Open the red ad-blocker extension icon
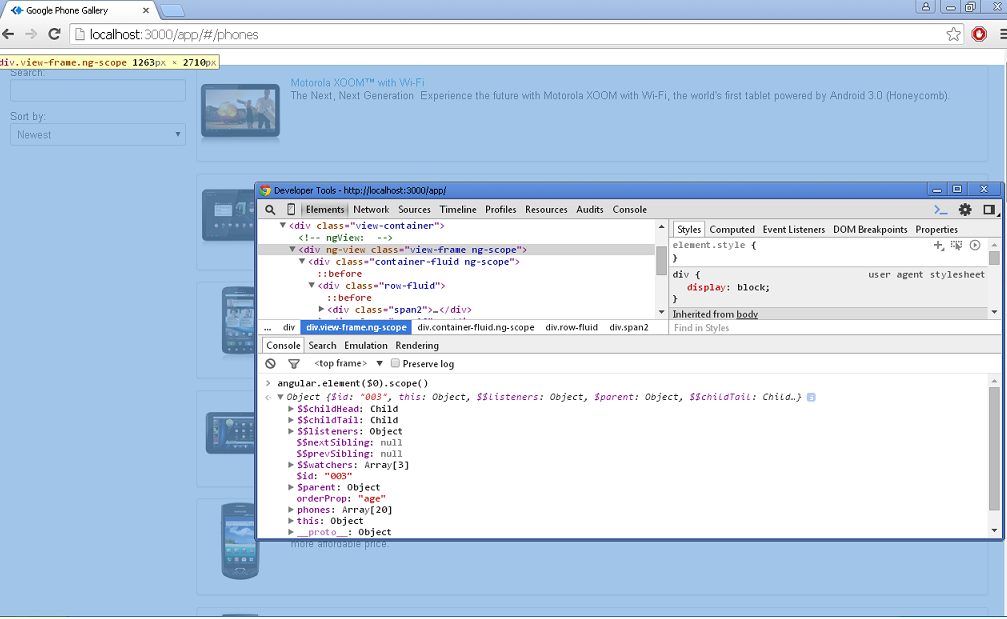 pos(979,34)
